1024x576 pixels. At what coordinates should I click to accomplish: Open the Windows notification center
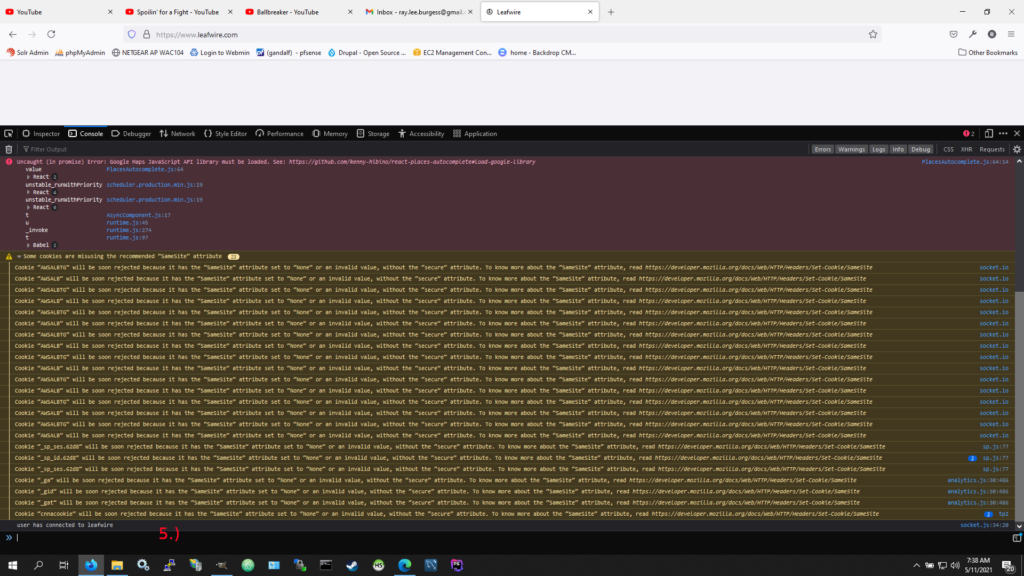click(1008, 565)
